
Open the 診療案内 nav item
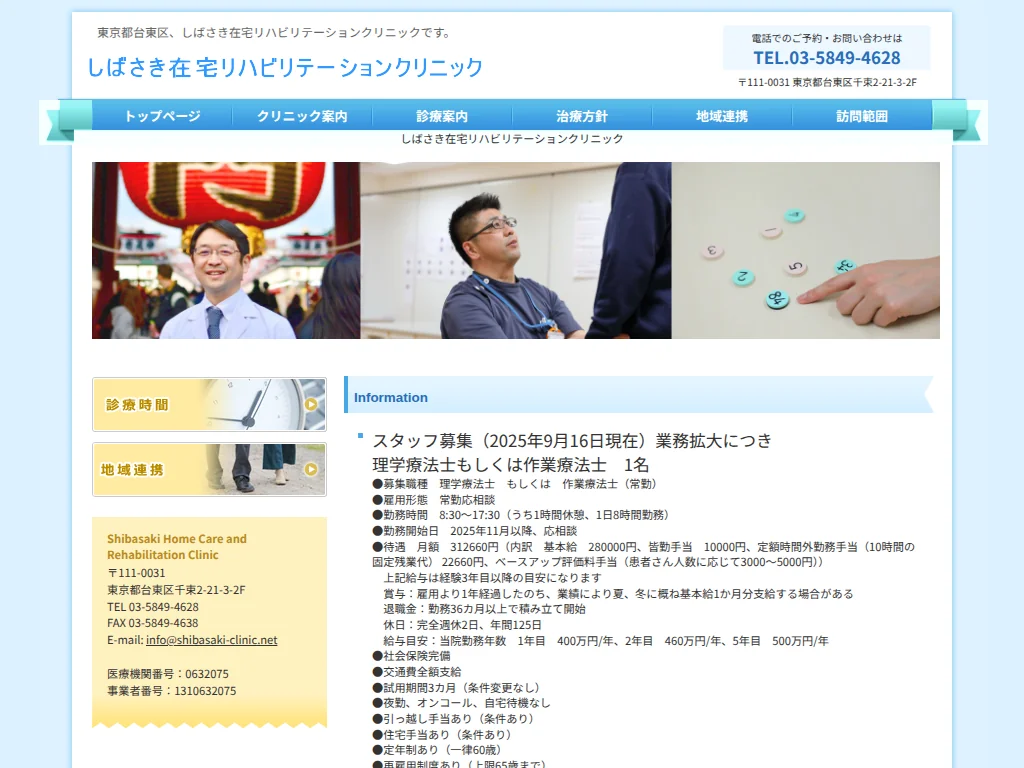442,116
